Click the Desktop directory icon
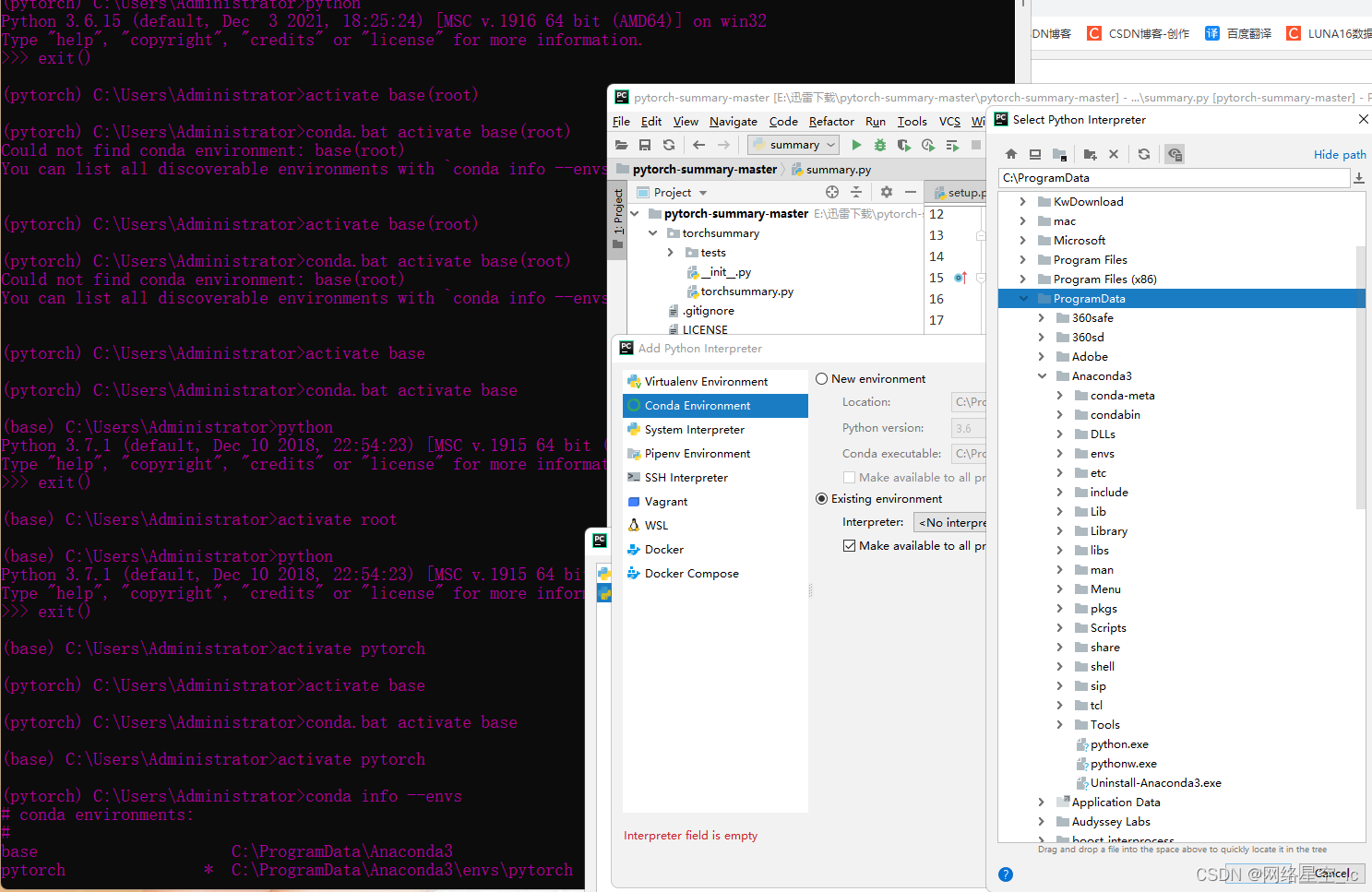Screen dimensions: 1372x892 (1035, 154)
